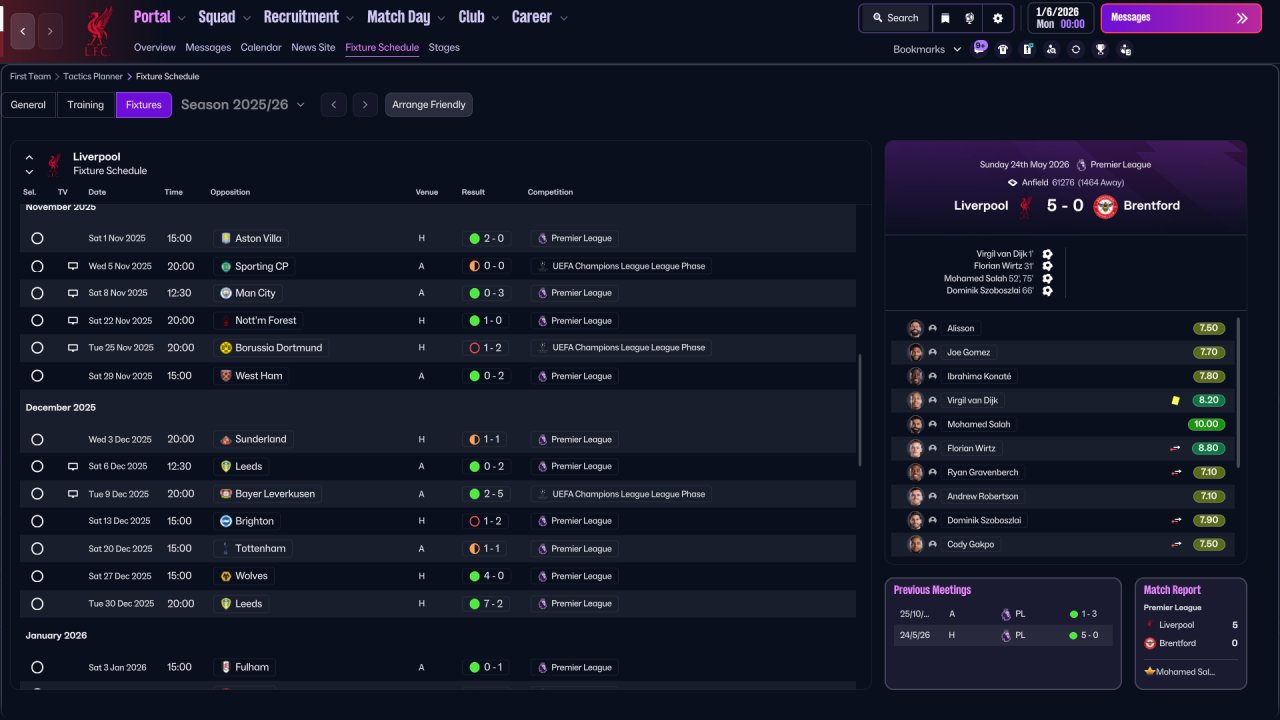The width and height of the screenshot is (1280, 720).
Task: Open the Messages button
Action: [x=1181, y=18]
